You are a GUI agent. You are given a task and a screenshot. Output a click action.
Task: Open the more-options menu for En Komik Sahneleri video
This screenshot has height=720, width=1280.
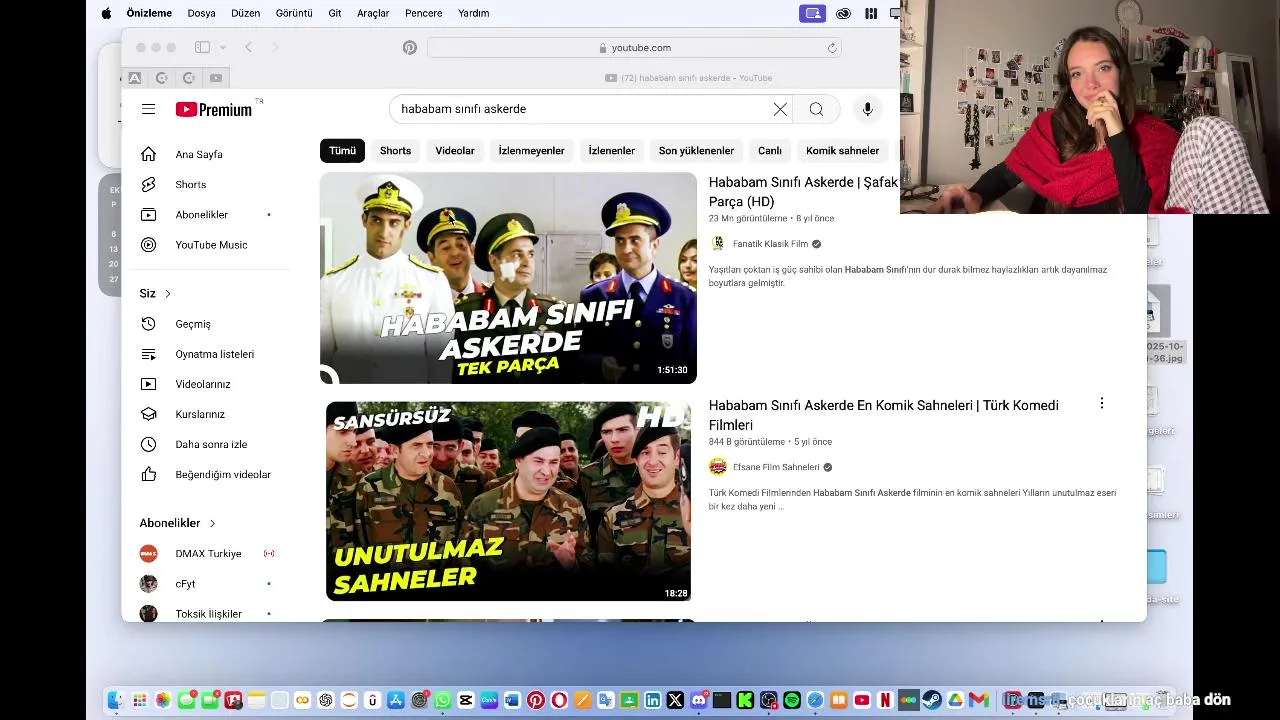(1101, 404)
